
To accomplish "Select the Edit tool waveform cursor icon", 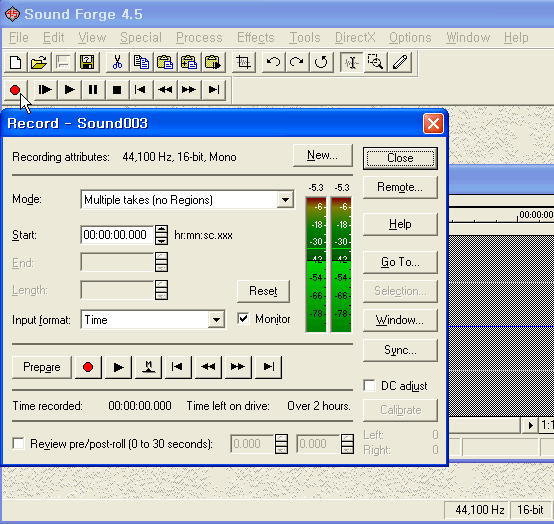I will tap(351, 63).
